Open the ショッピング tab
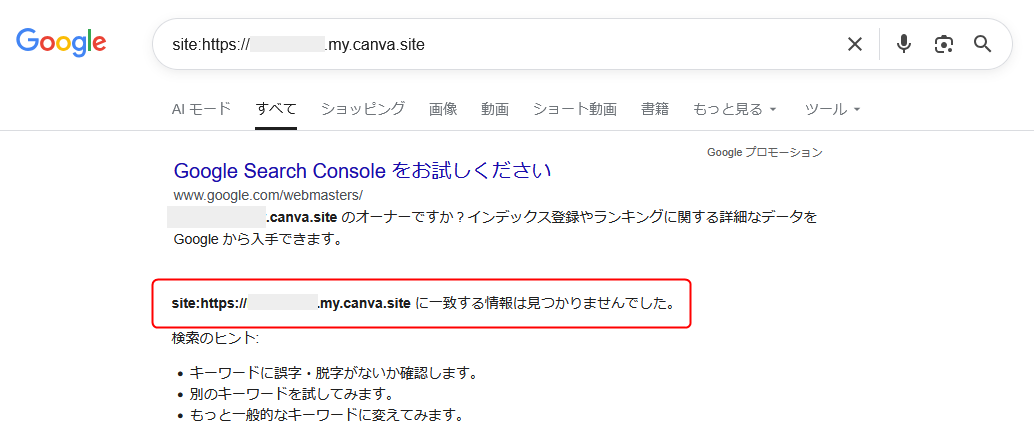 click(x=362, y=109)
